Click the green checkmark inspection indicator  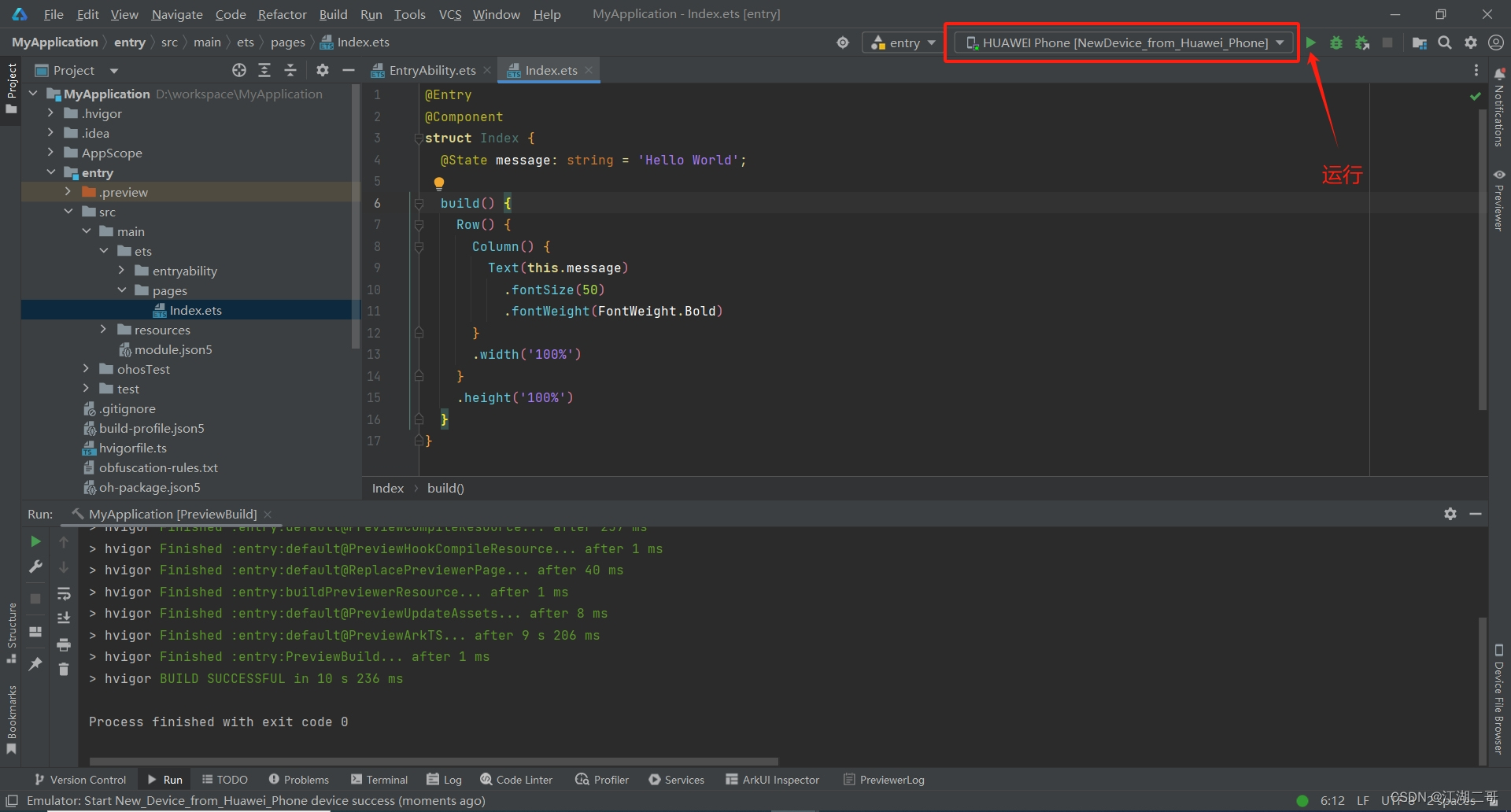tap(1476, 96)
